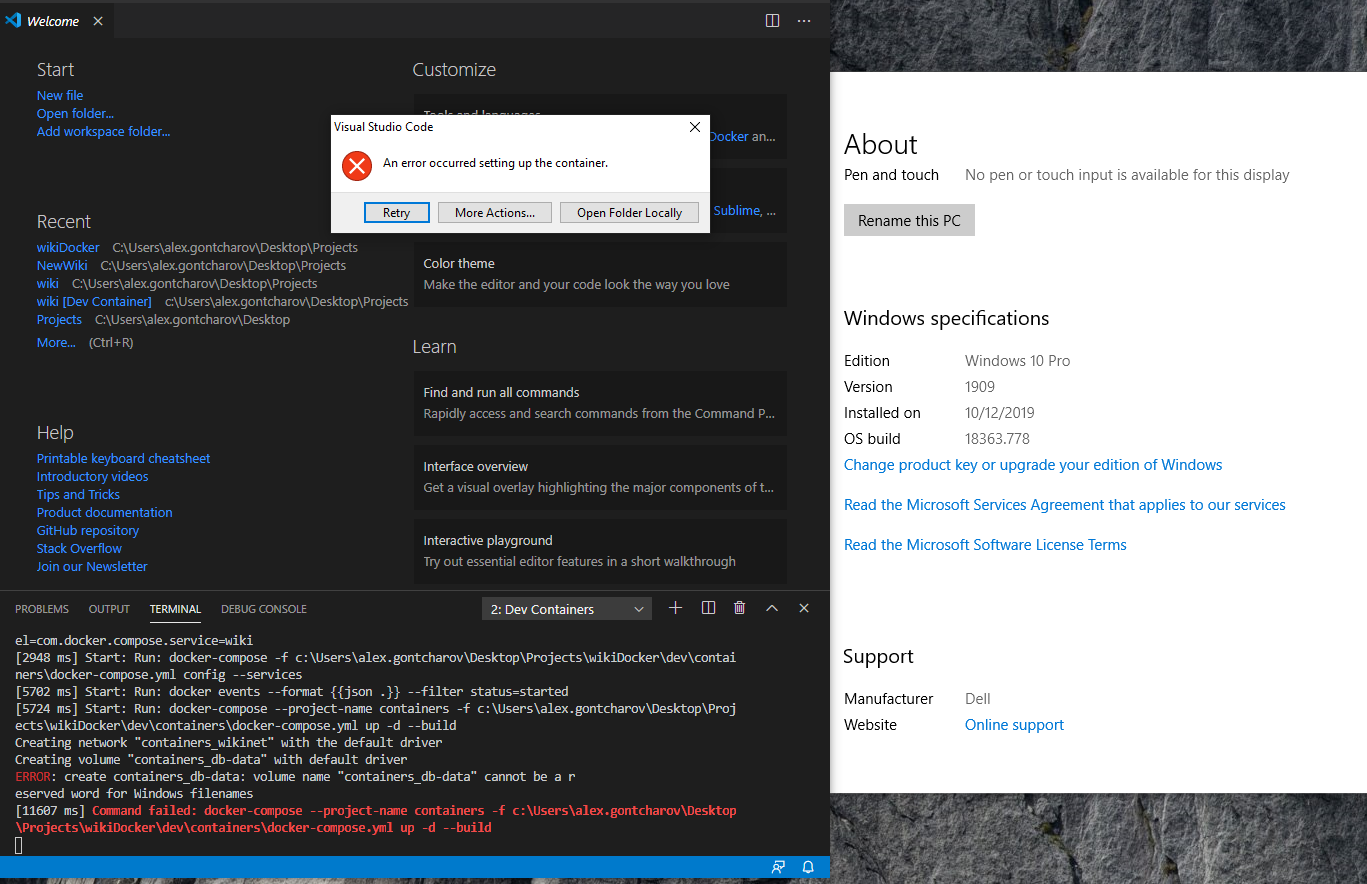Click OS build value 18363.778

pyautogui.click(x=997, y=439)
